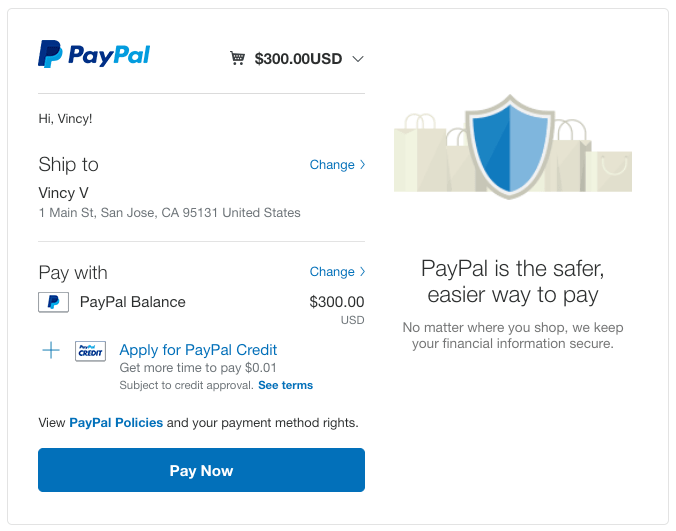Open the See terms link
The height and width of the screenshot is (531, 676).
pyautogui.click(x=285, y=385)
